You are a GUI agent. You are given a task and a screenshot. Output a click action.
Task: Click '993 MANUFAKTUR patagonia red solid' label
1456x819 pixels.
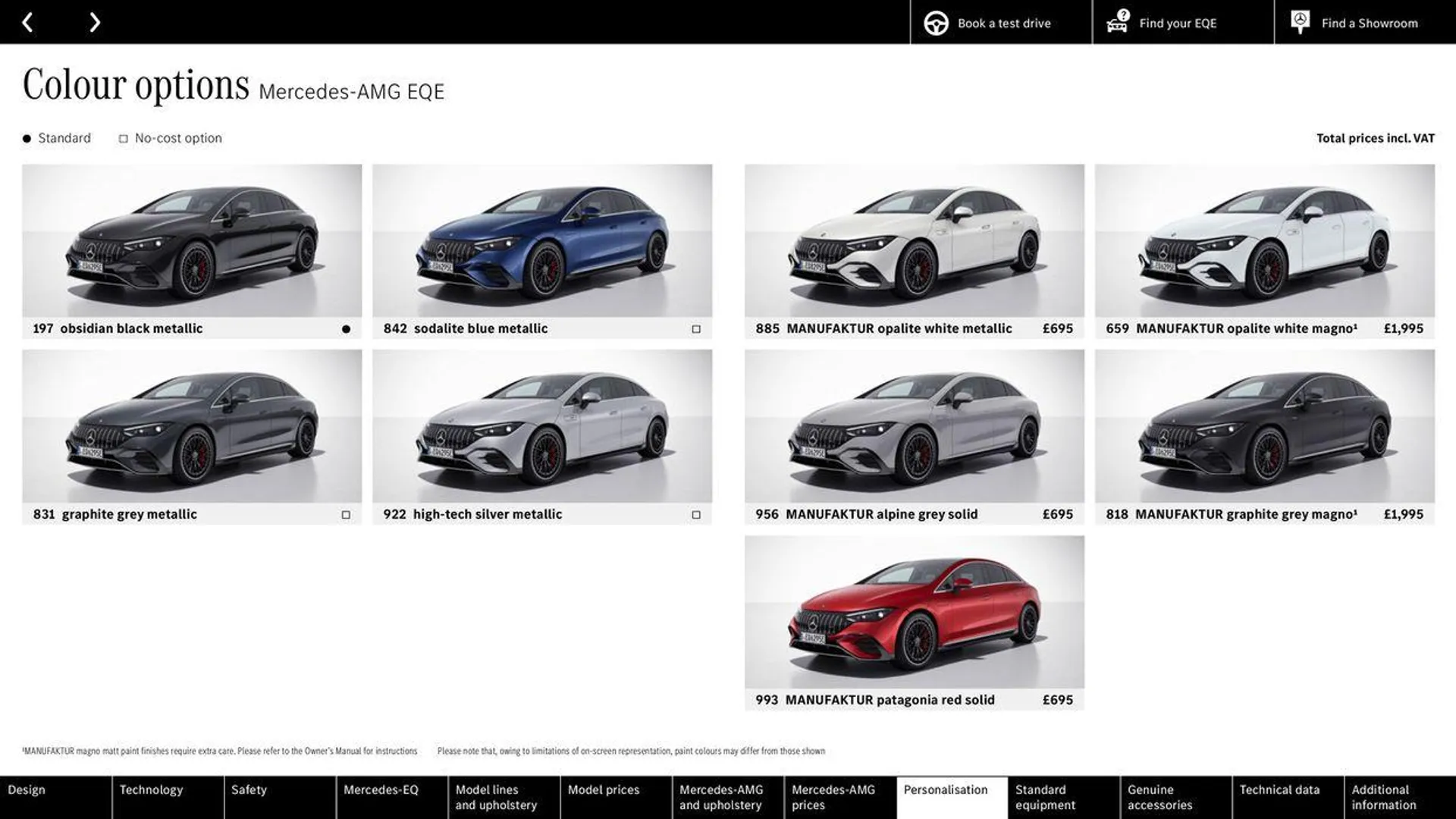[x=875, y=700]
